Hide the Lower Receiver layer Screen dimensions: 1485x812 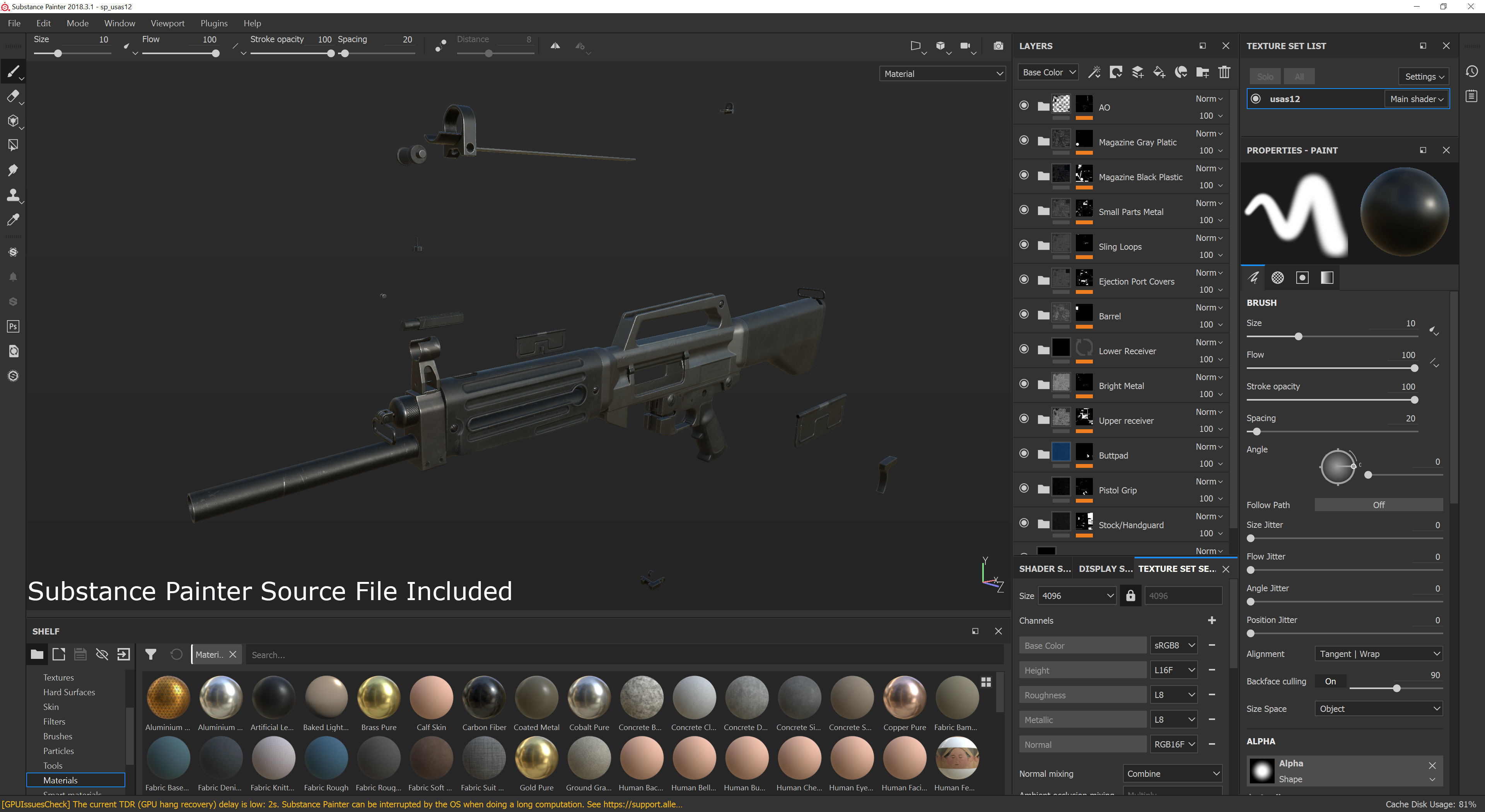coord(1024,349)
